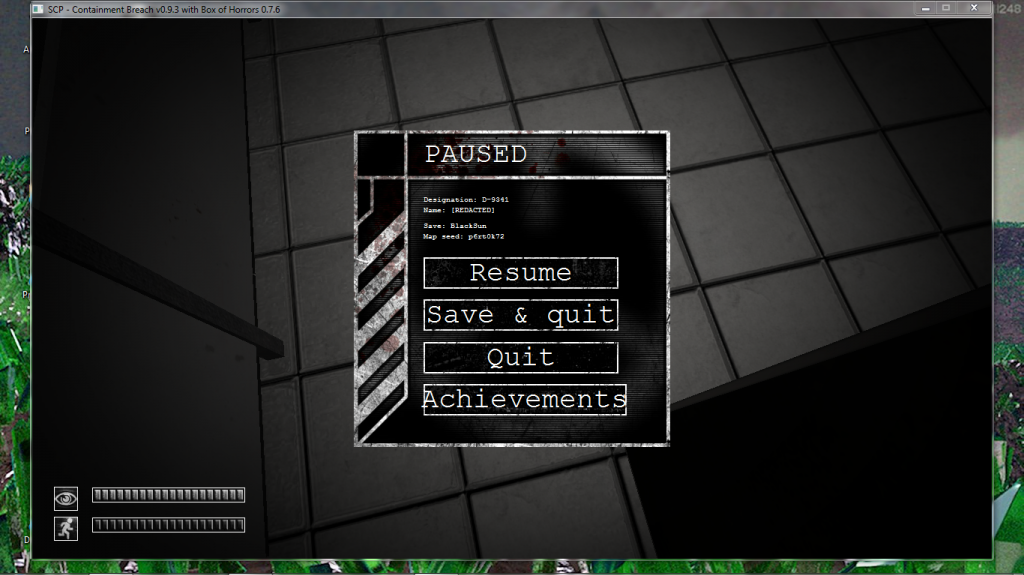The height and width of the screenshot is (575, 1024).
Task: Maximize the SCP Containment Breach window
Action: [946, 8]
